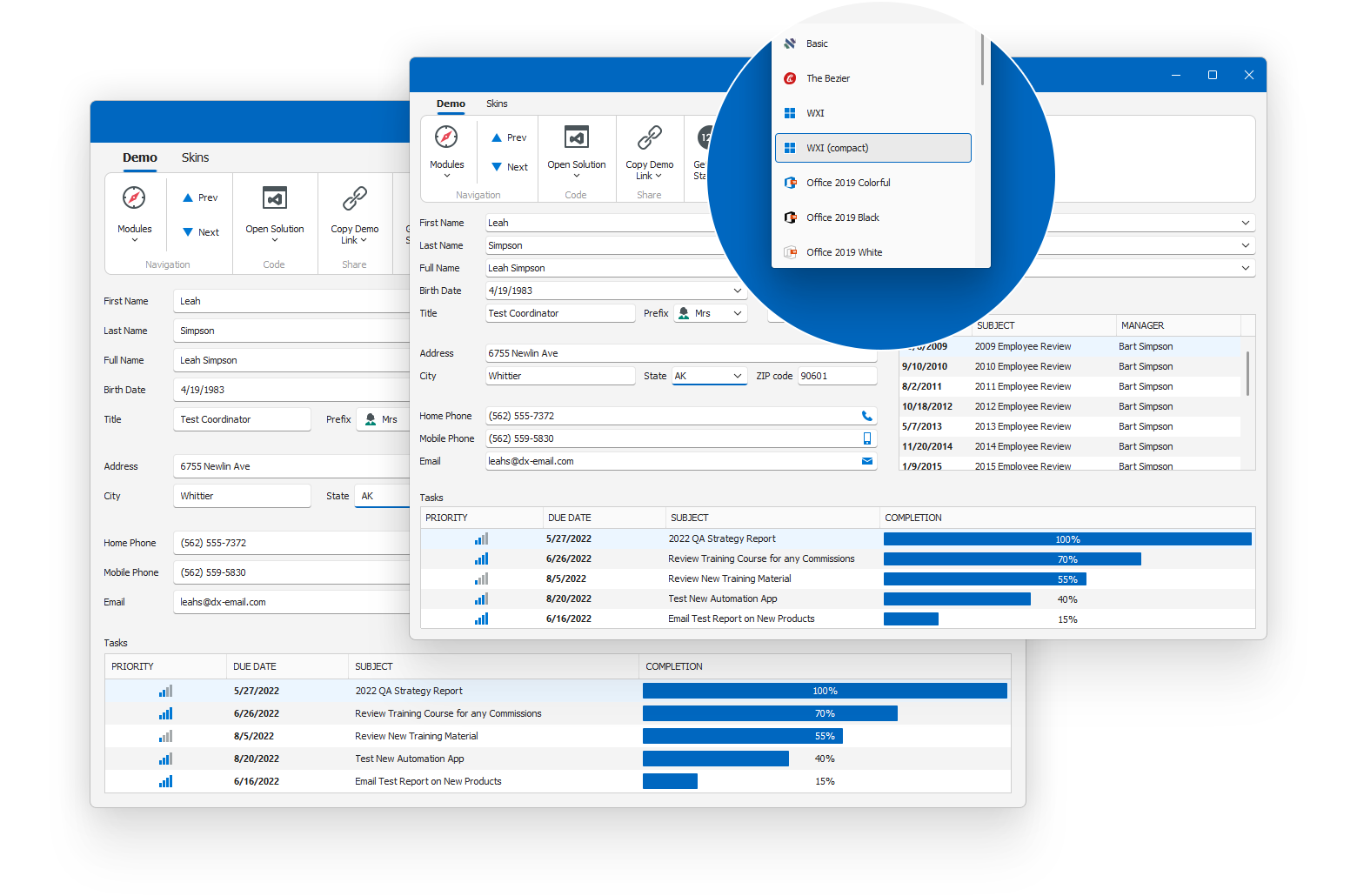Switch to Demo tab in back window
The width and height of the screenshot is (1357, 896).
coord(140,157)
